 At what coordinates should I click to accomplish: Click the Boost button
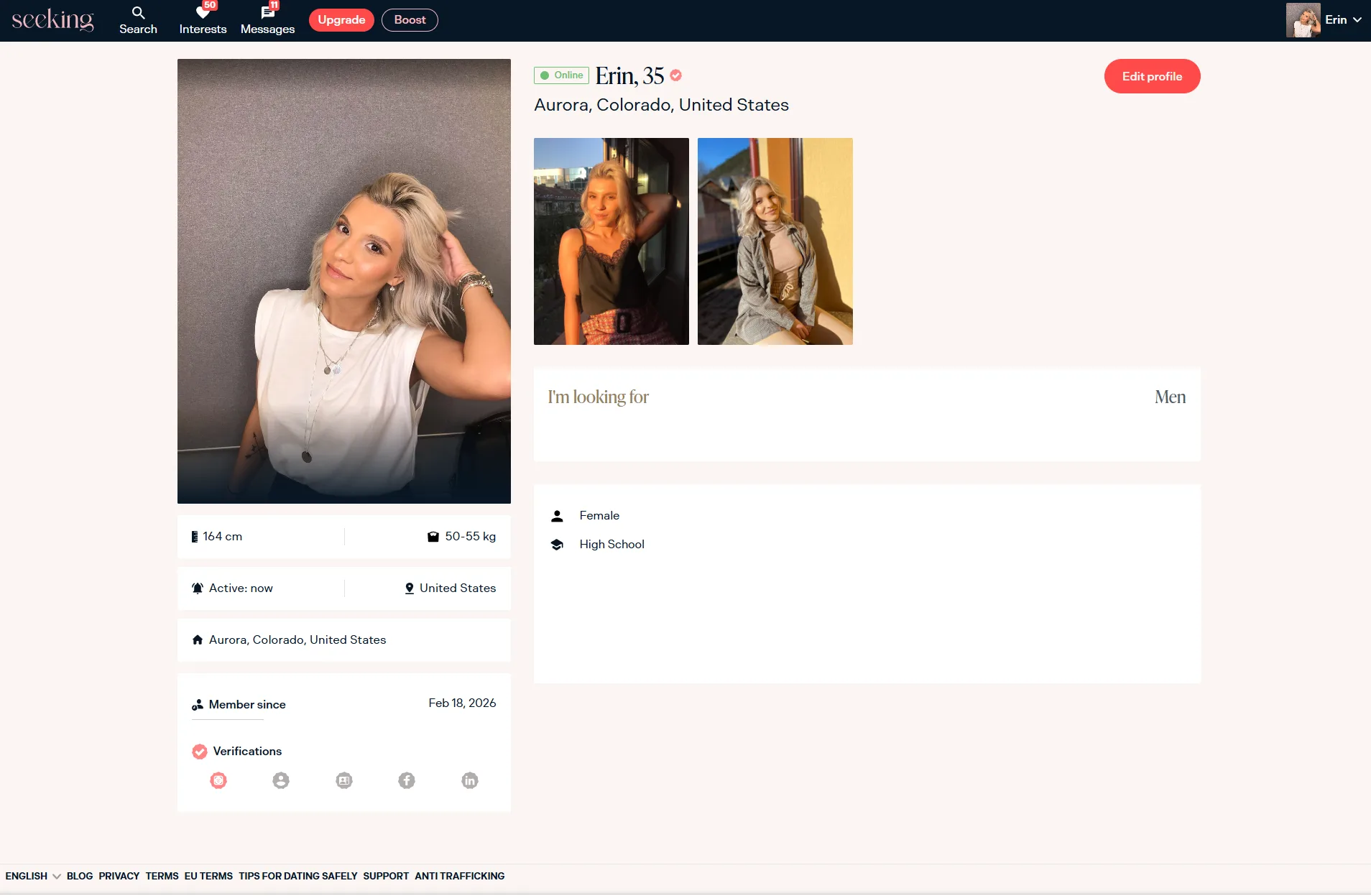tap(410, 20)
